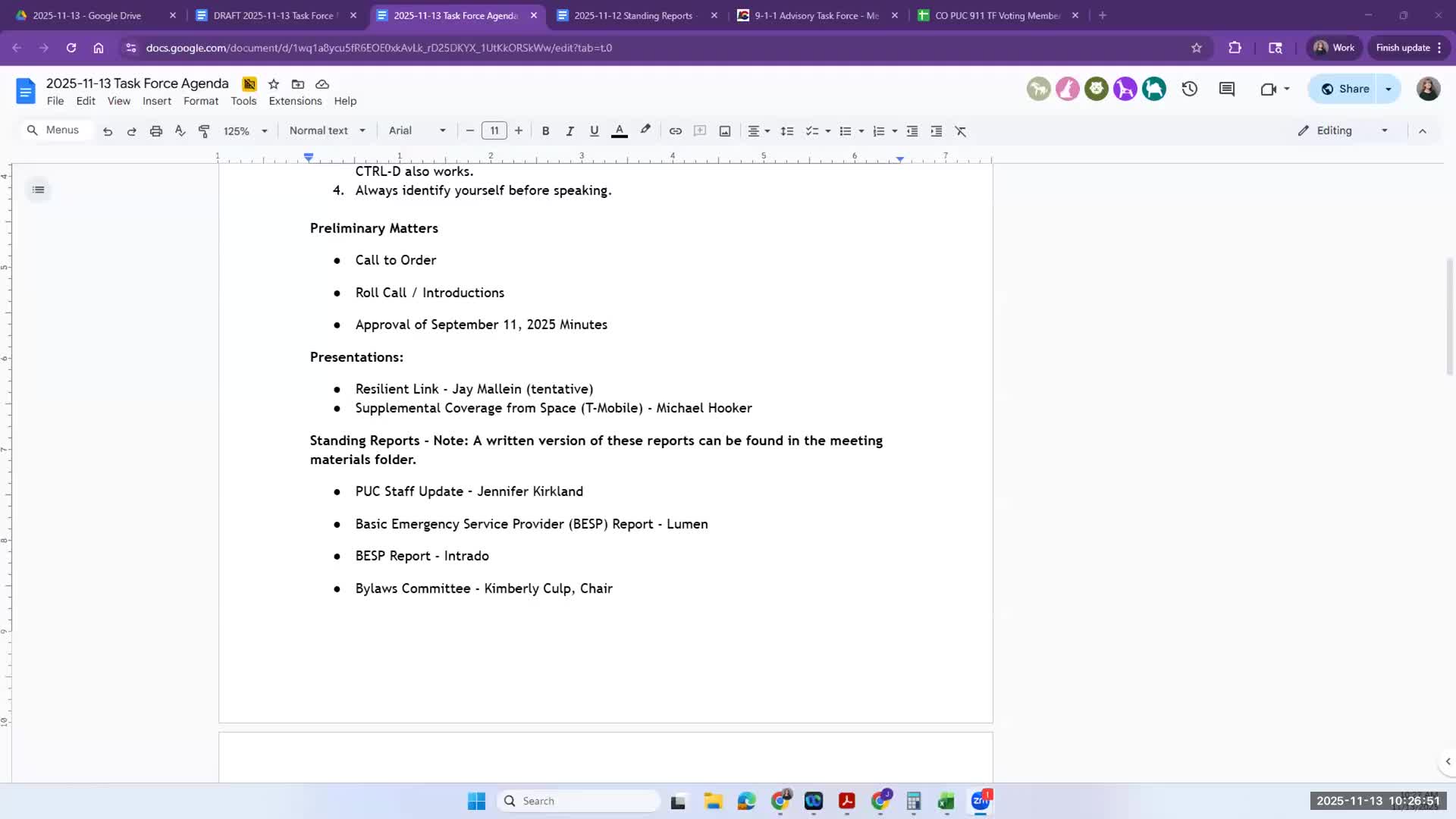Show document outline sidebar icon
The width and height of the screenshot is (1456, 819).
[39, 190]
